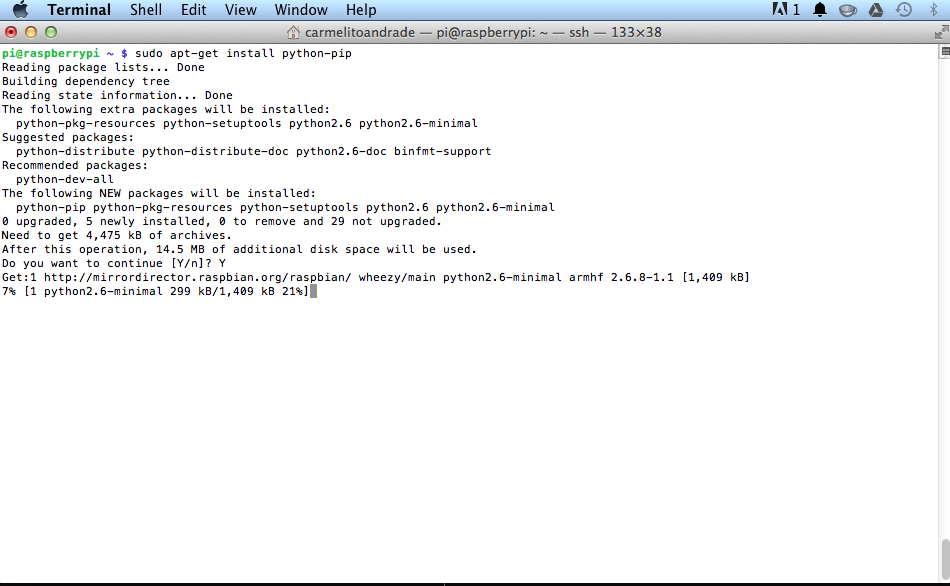950x586 pixels.
Task: Open the Apple menu
Action: pyautogui.click(x=21, y=10)
